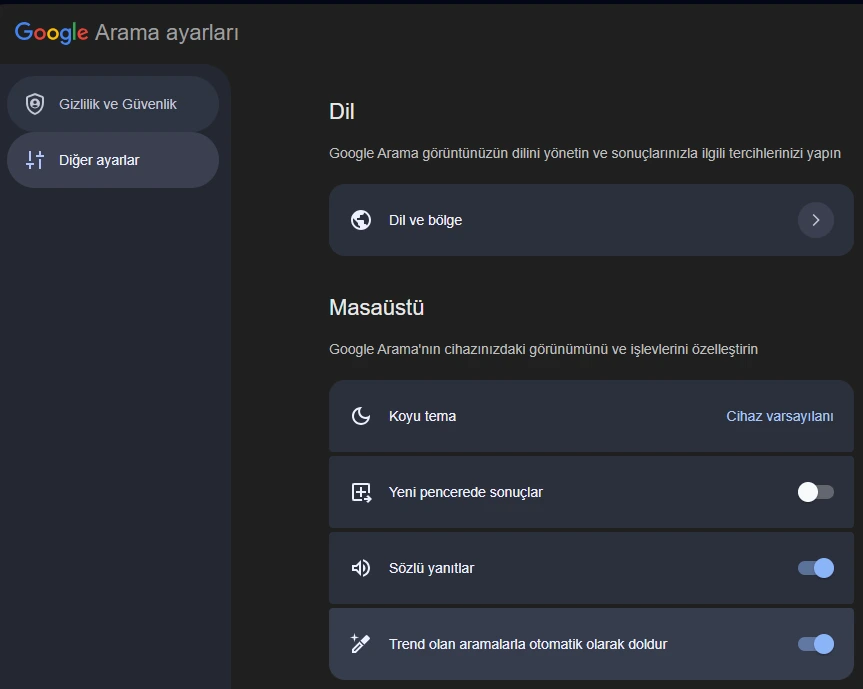Switch to the Gizlilik ve Güvenlik tab
Viewport: 863px width, 689px height.
tap(117, 104)
